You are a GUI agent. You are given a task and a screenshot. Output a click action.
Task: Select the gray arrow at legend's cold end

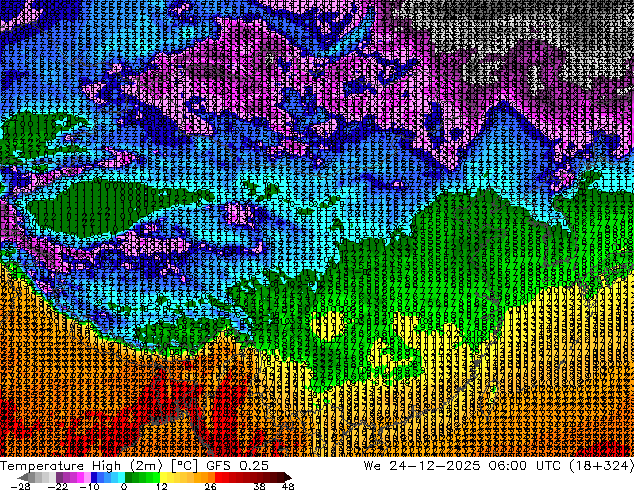coord(23,477)
